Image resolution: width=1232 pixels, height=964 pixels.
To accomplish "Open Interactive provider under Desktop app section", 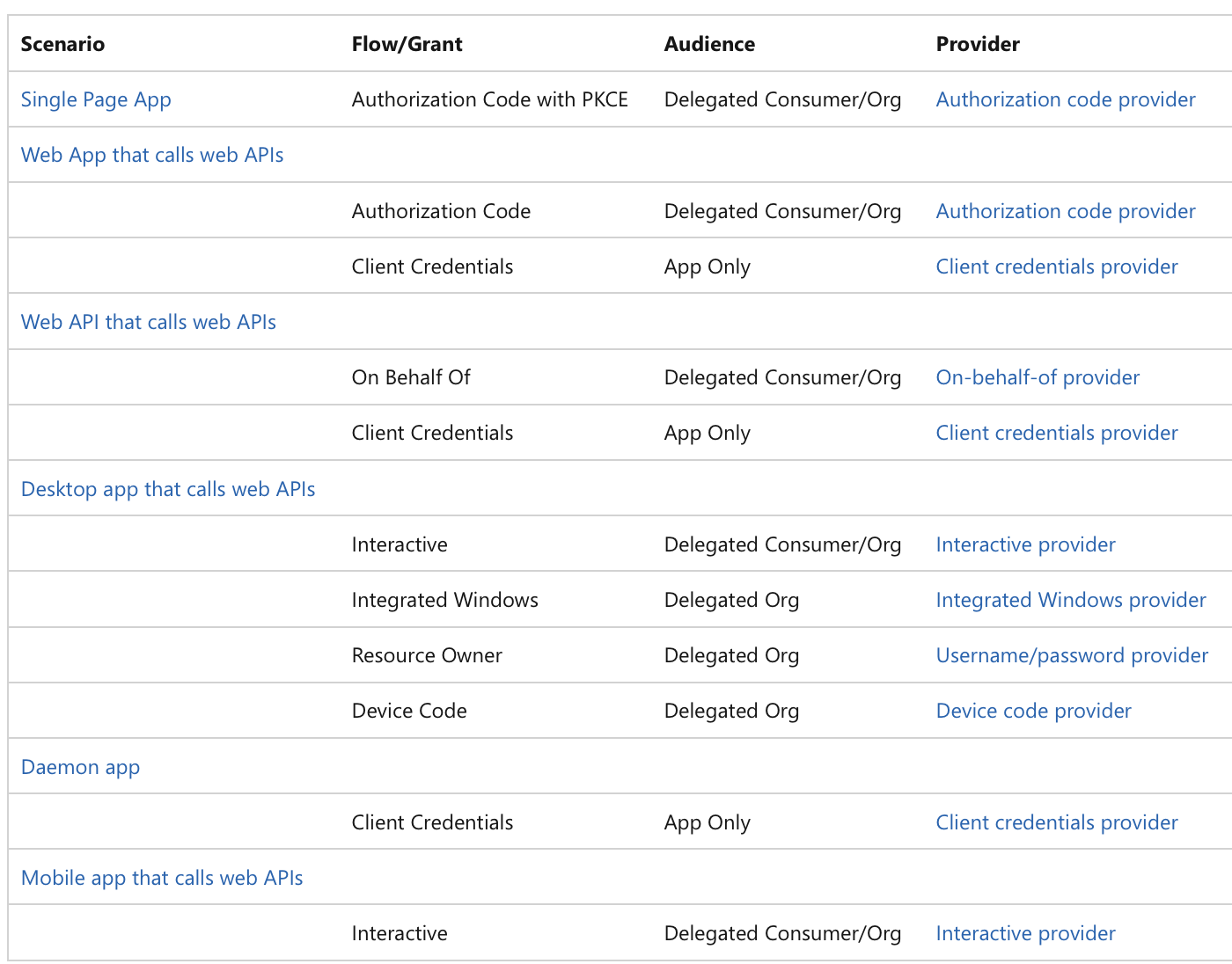I will coord(1026,544).
